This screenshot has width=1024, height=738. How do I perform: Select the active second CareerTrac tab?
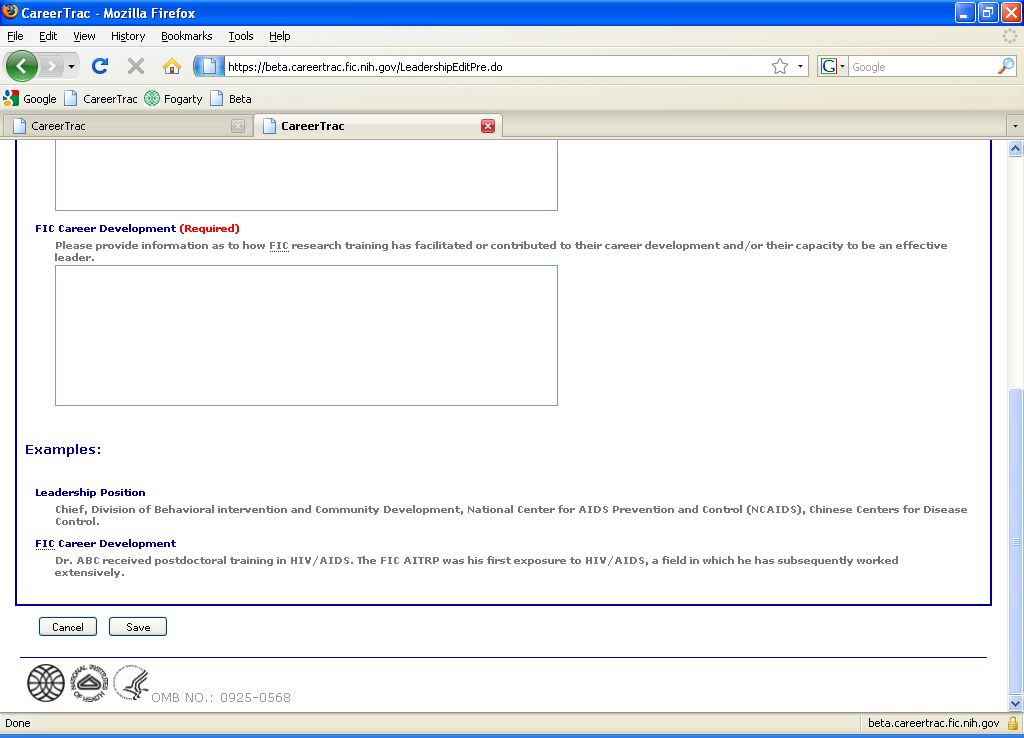pyautogui.click(x=377, y=126)
